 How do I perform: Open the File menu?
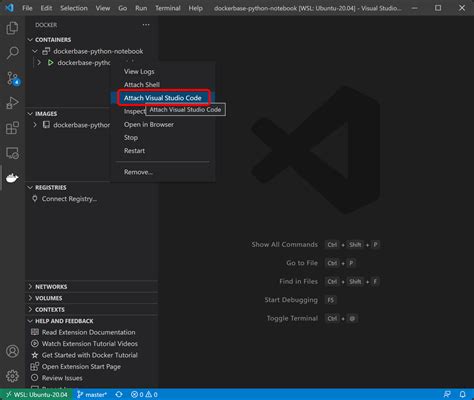pos(27,8)
